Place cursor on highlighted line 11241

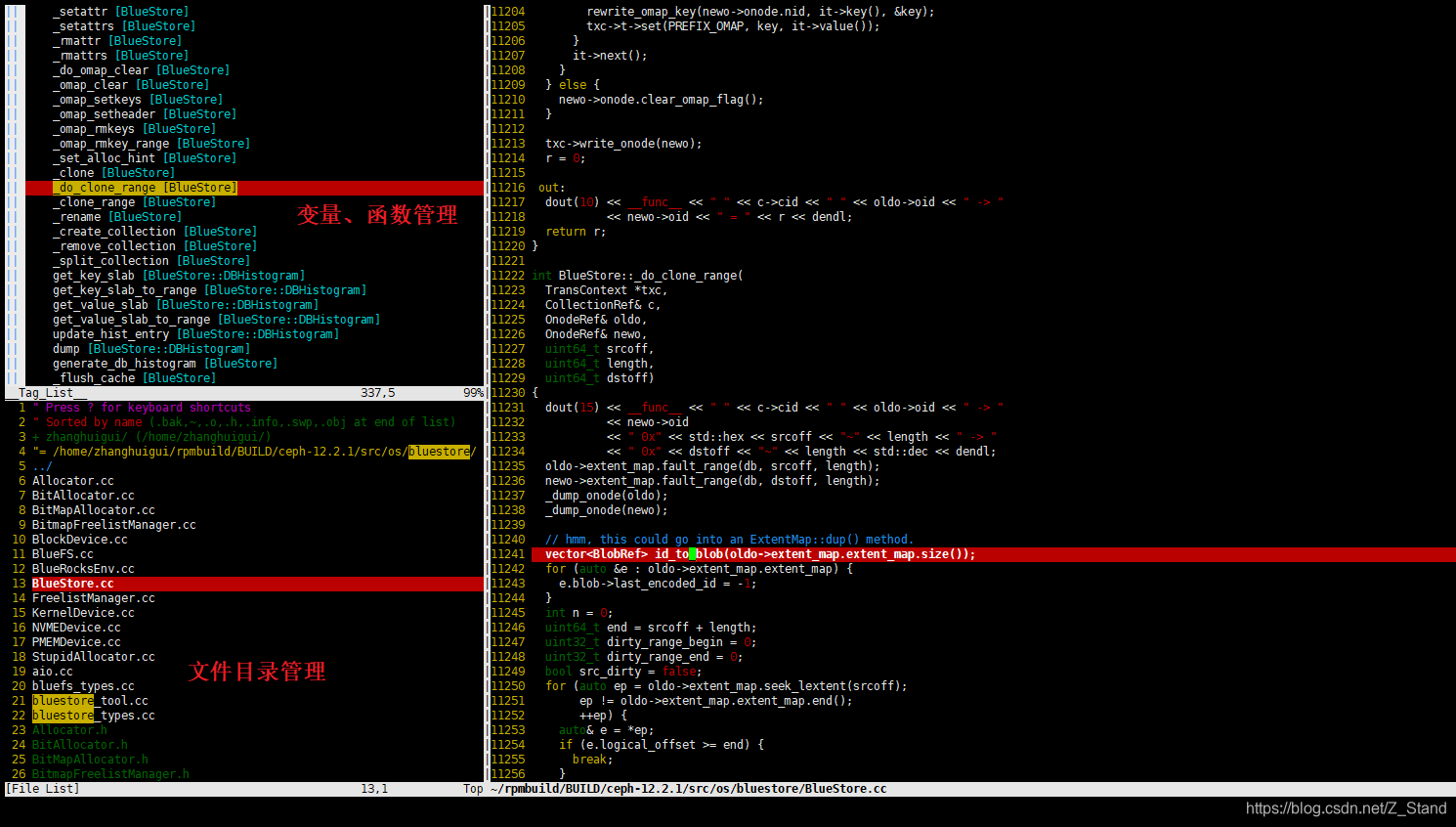click(x=994, y=554)
